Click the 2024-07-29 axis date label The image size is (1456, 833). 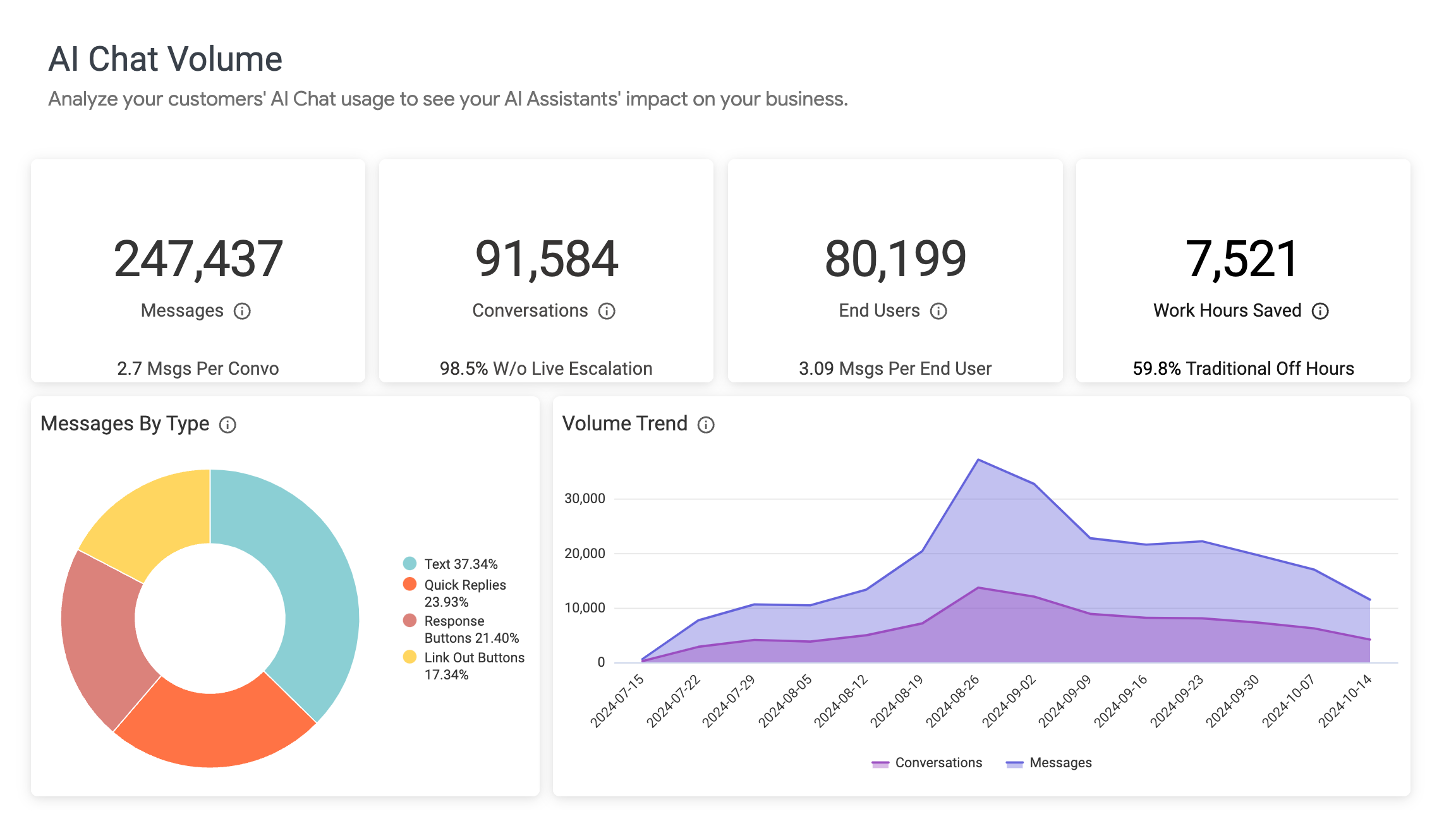[729, 700]
